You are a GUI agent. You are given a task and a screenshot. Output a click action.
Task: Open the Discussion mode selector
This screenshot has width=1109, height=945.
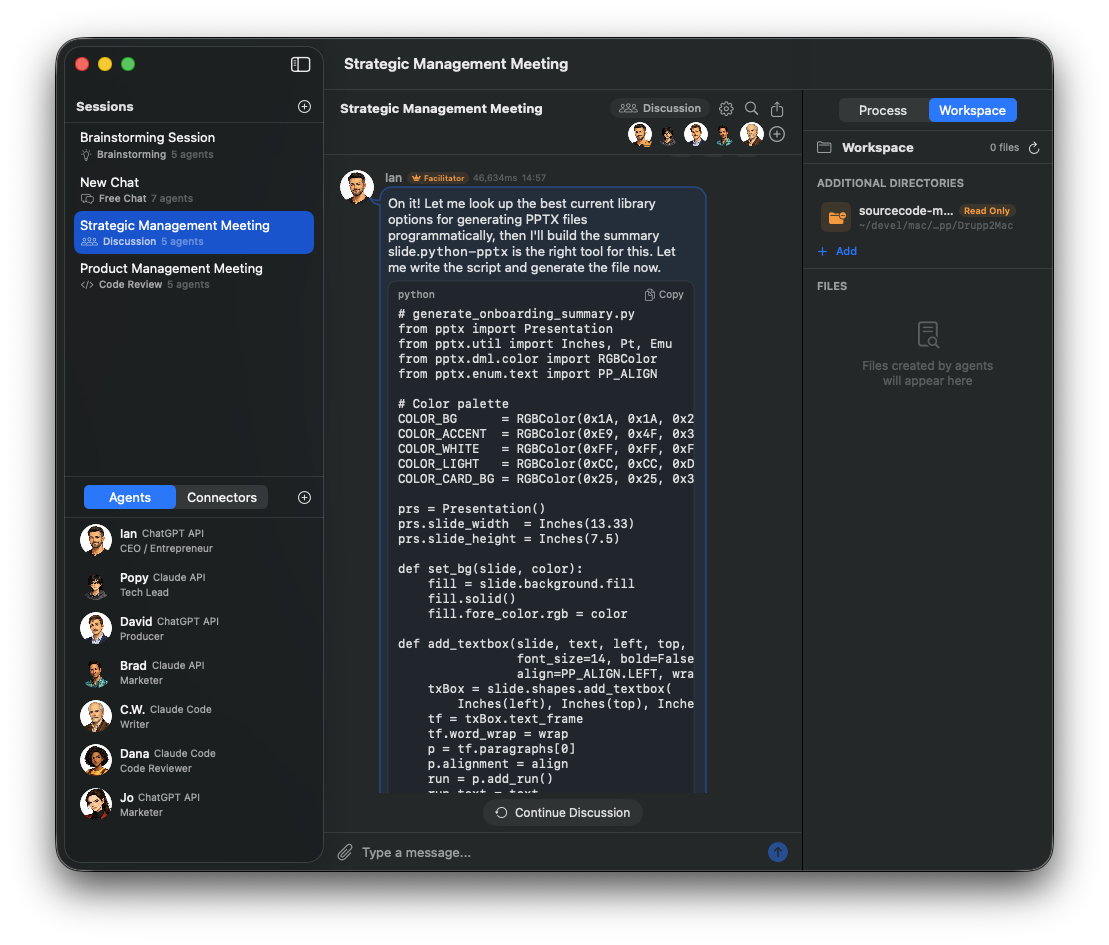660,108
